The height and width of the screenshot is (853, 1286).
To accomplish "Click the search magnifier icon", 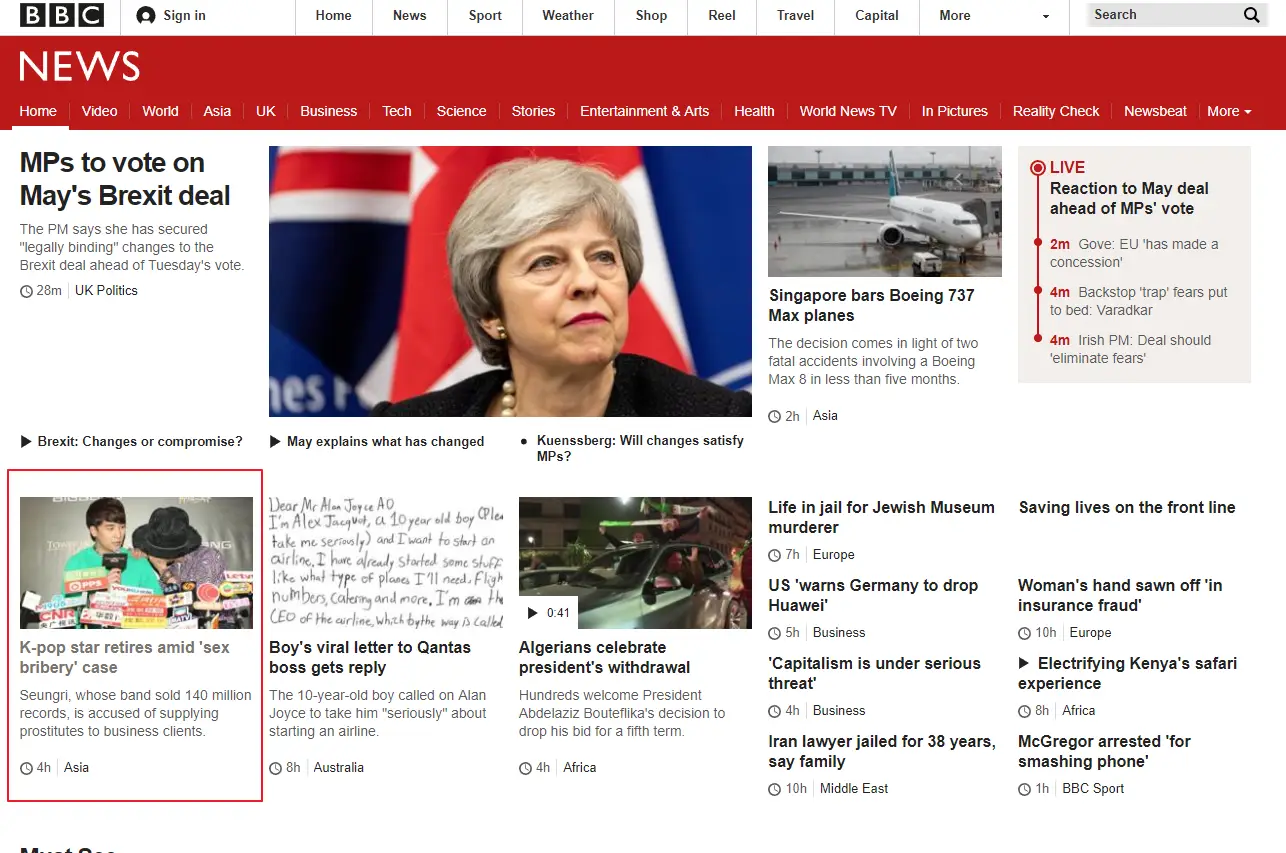I will coord(1251,15).
